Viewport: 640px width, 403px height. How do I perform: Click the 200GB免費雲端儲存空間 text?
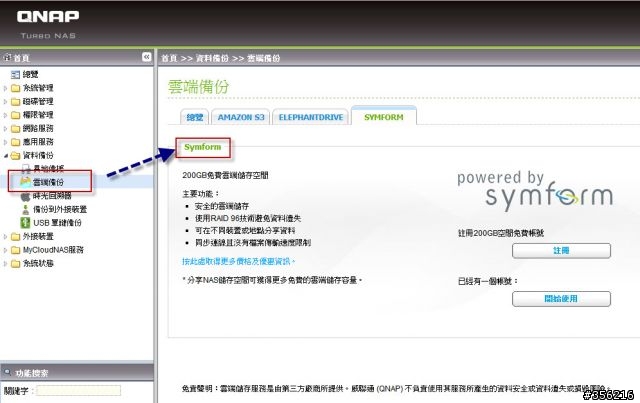coord(225,175)
